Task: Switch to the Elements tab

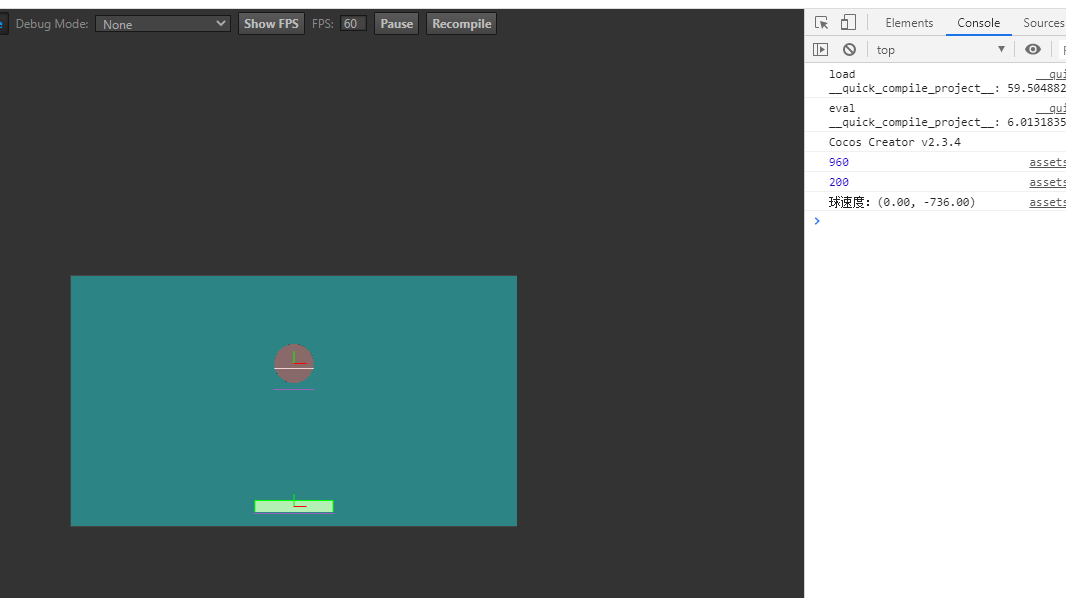Action: pyautogui.click(x=909, y=22)
